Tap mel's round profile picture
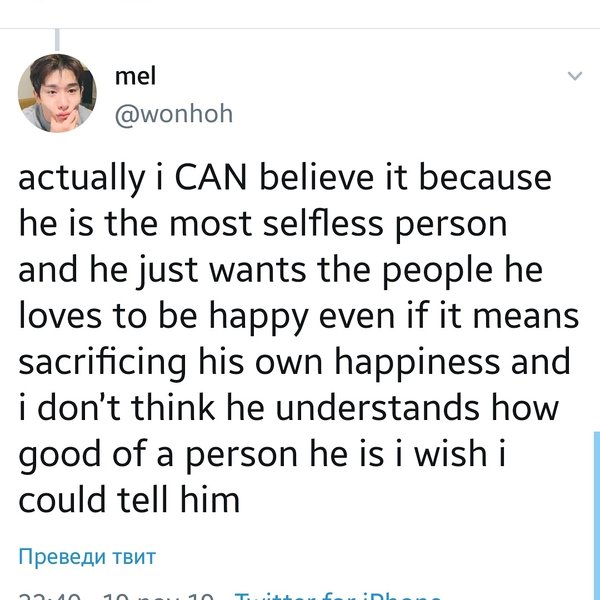Image resolution: width=600 pixels, height=600 pixels. click(x=57, y=93)
